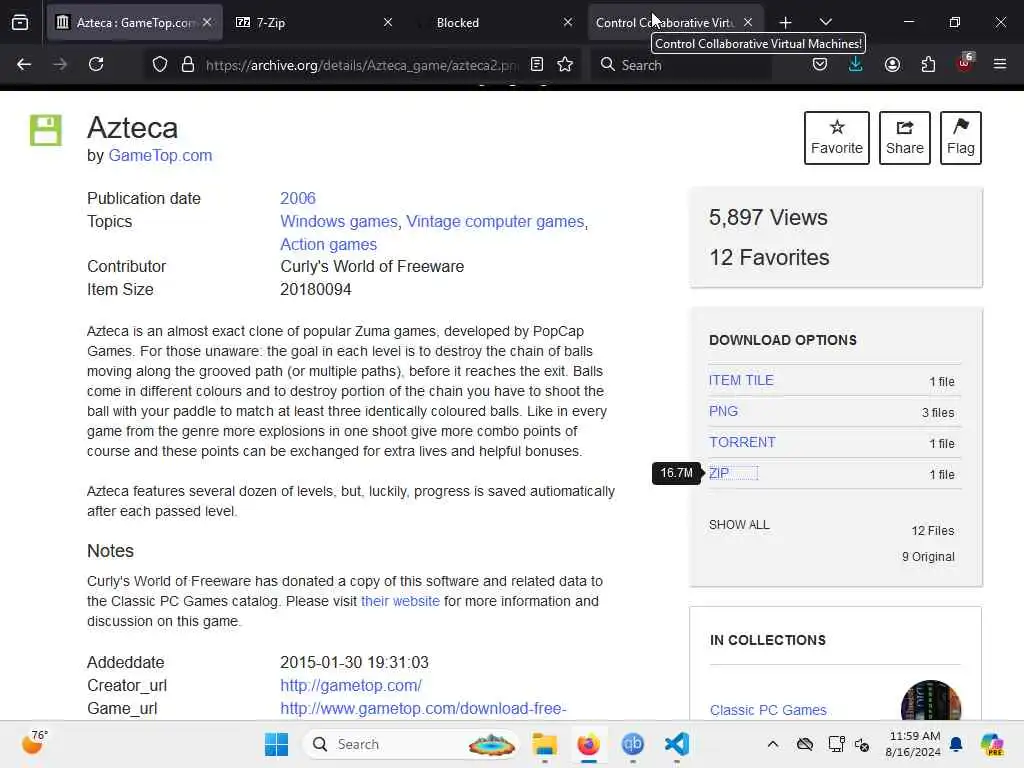Image resolution: width=1024 pixels, height=768 pixels.
Task: Open the http://gametop.com/ Creator_url link
Action: pos(351,685)
